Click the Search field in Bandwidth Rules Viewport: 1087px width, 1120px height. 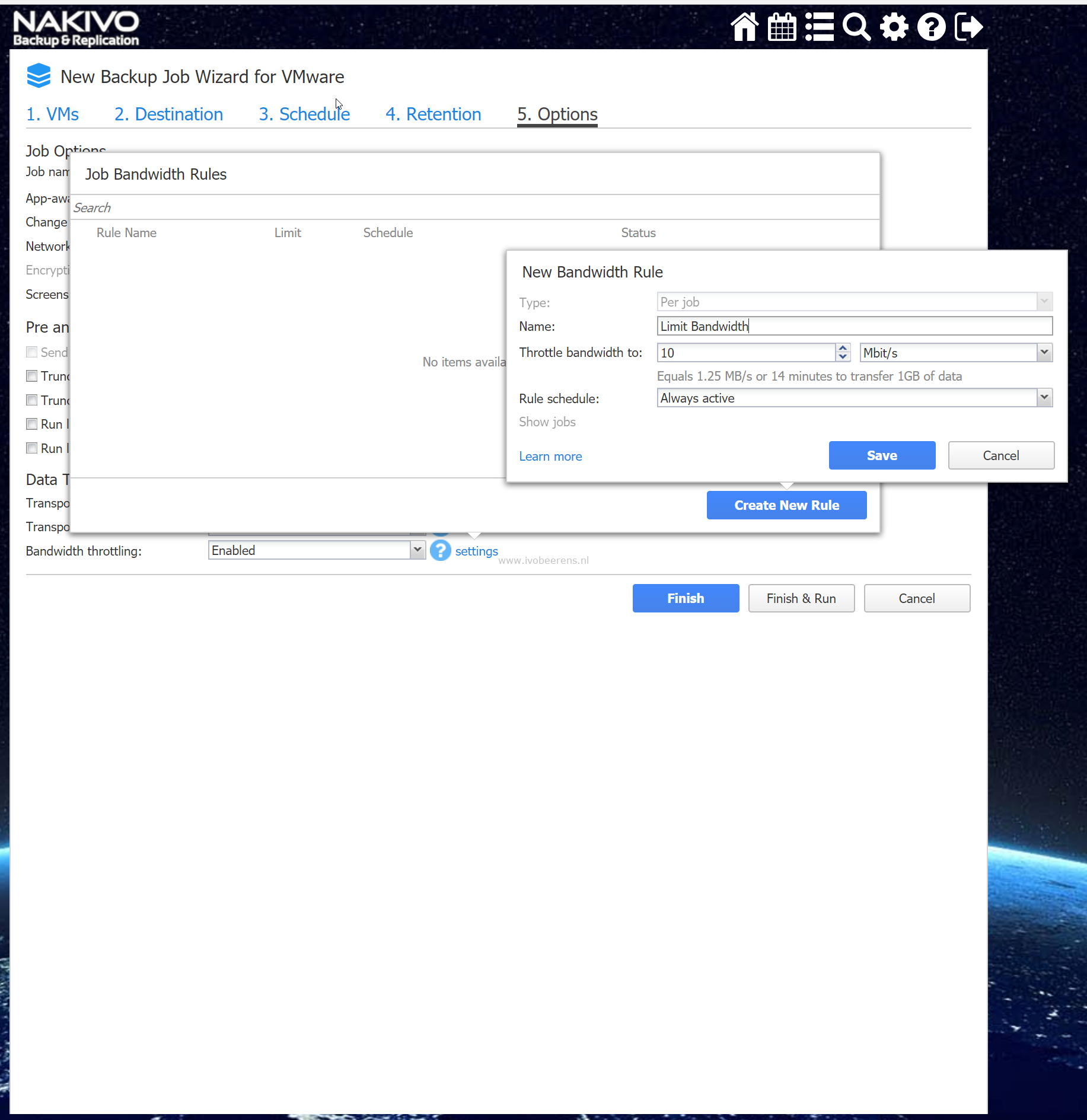(x=474, y=208)
